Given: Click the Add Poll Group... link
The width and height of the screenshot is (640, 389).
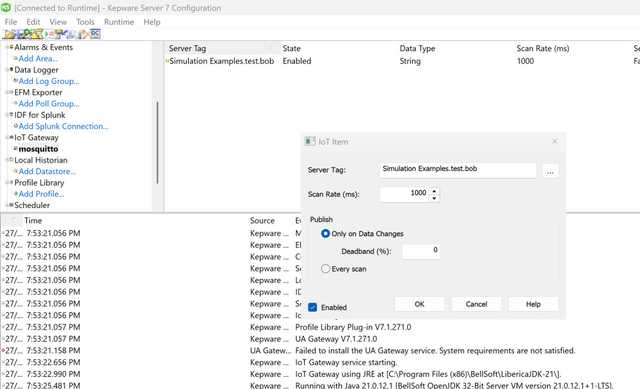Looking at the screenshot, I should (49, 104).
